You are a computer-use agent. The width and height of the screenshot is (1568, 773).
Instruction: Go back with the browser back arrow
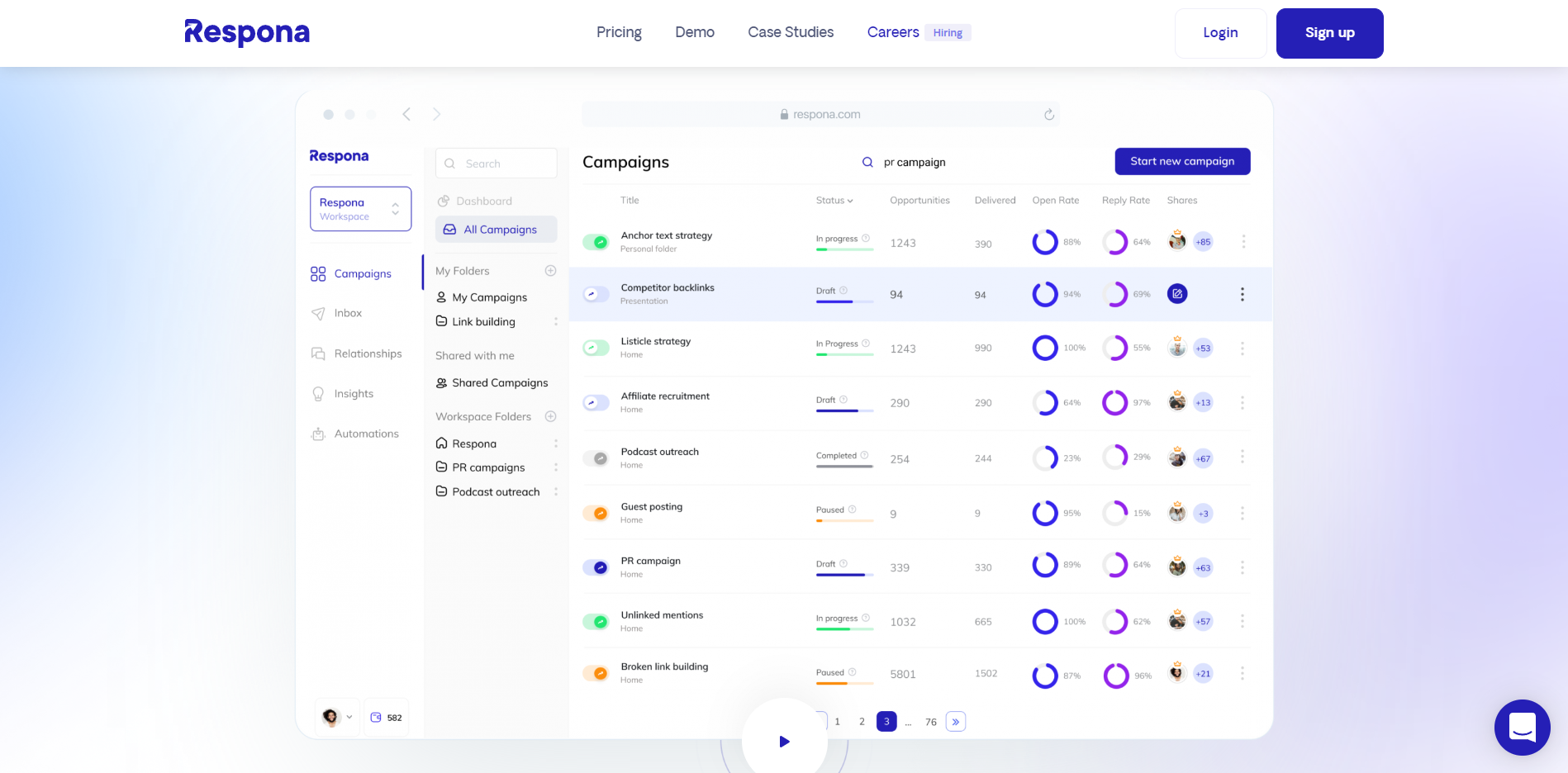click(406, 114)
